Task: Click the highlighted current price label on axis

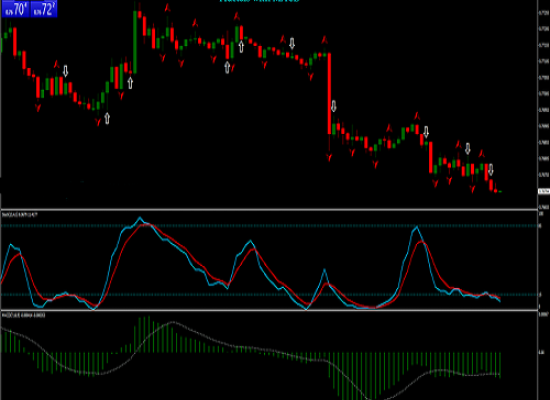Action: (544, 191)
